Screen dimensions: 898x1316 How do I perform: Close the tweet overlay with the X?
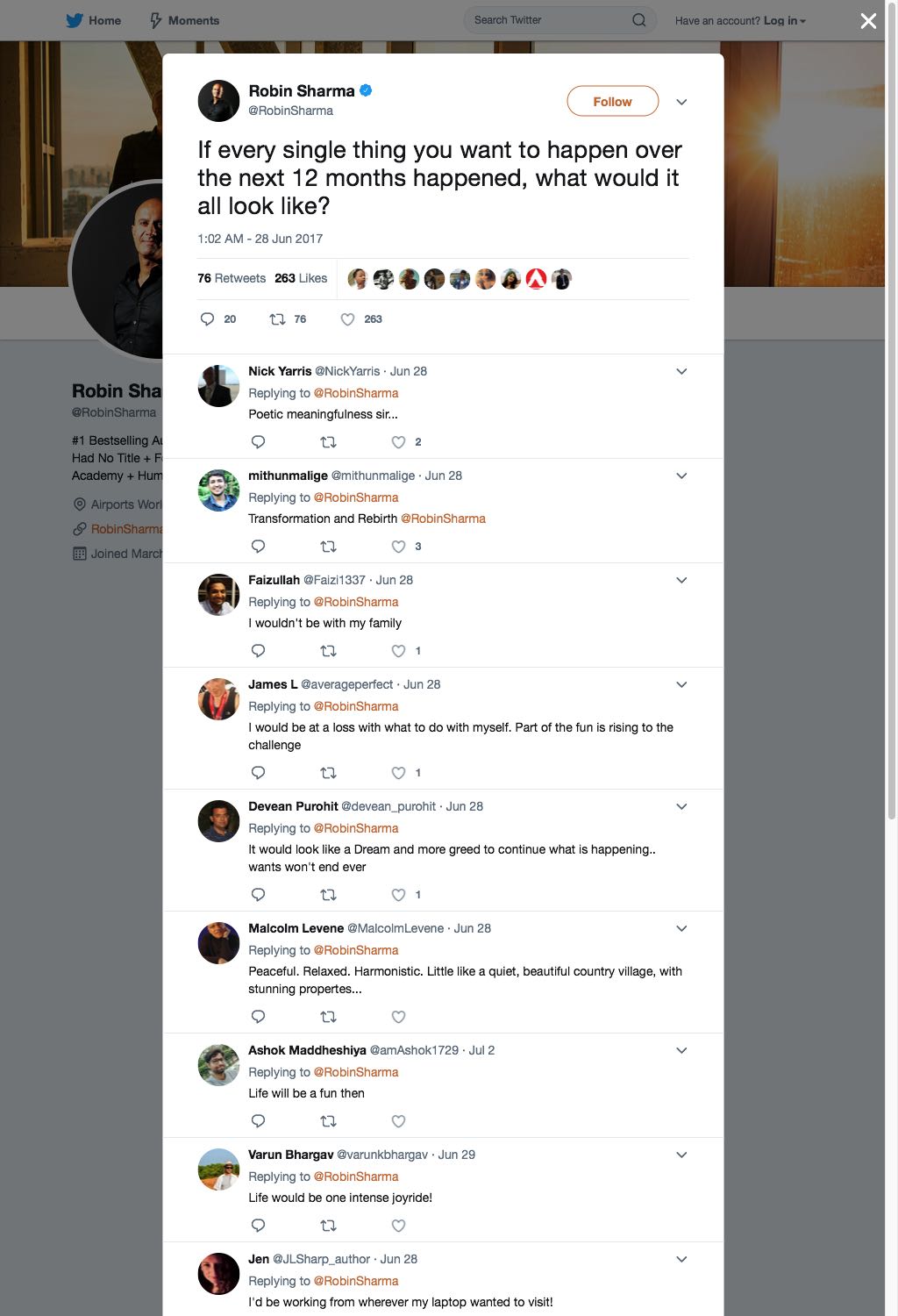[x=868, y=20]
